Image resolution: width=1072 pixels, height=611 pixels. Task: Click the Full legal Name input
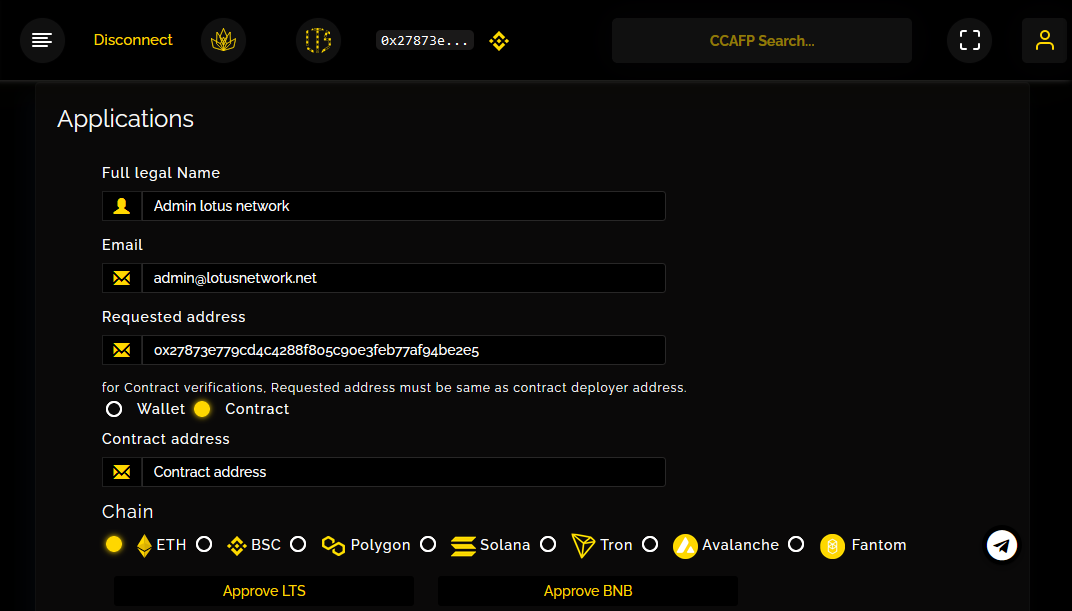(x=403, y=206)
